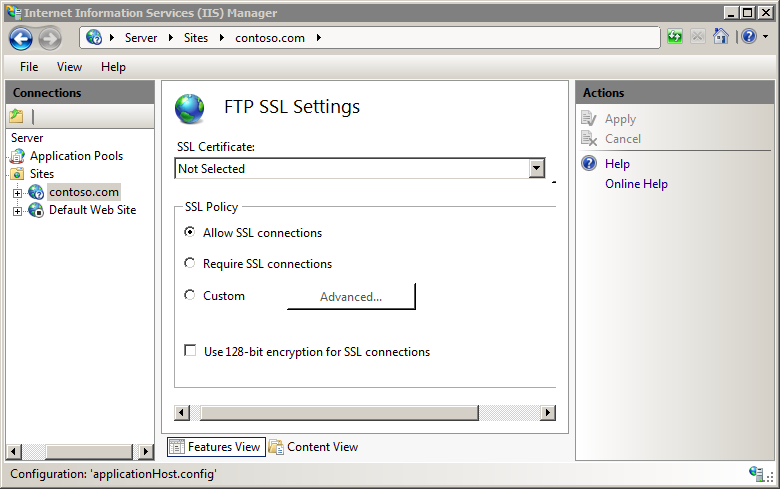Screen dimensions: 780x489
Task: Click the status bar network icon
Action: [x=756, y=474]
